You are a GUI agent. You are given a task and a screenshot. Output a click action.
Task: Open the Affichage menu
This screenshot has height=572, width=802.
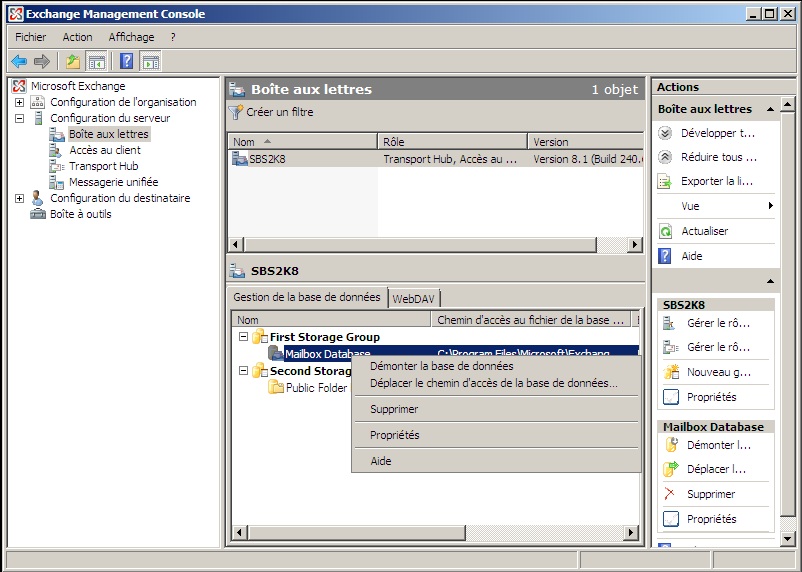click(131, 37)
